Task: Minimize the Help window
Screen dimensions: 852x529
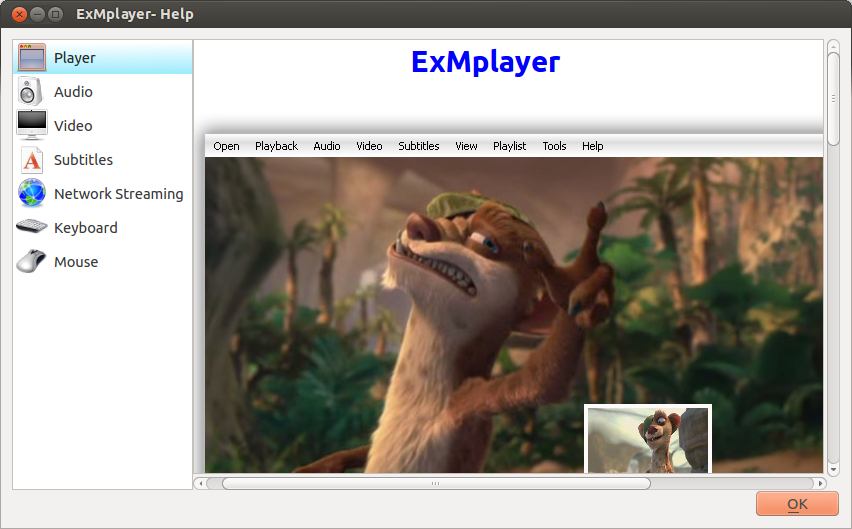Action: pos(37,14)
